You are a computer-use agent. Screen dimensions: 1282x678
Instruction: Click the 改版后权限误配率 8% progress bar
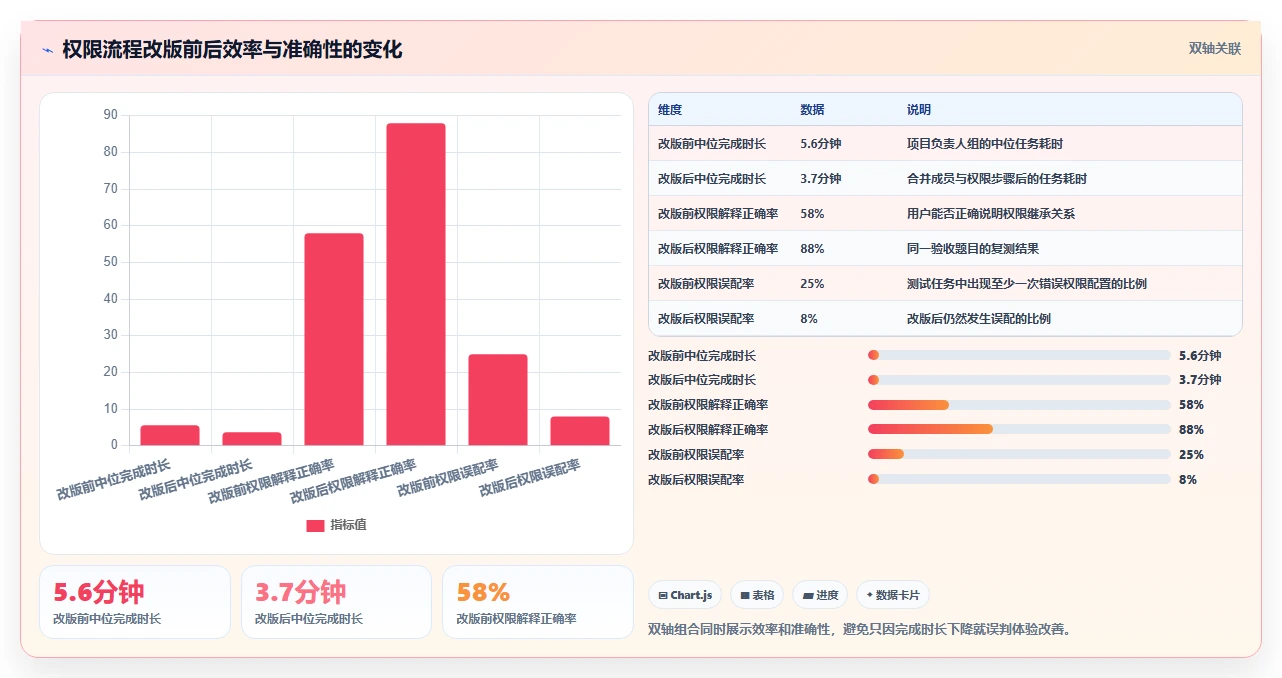coord(1019,480)
